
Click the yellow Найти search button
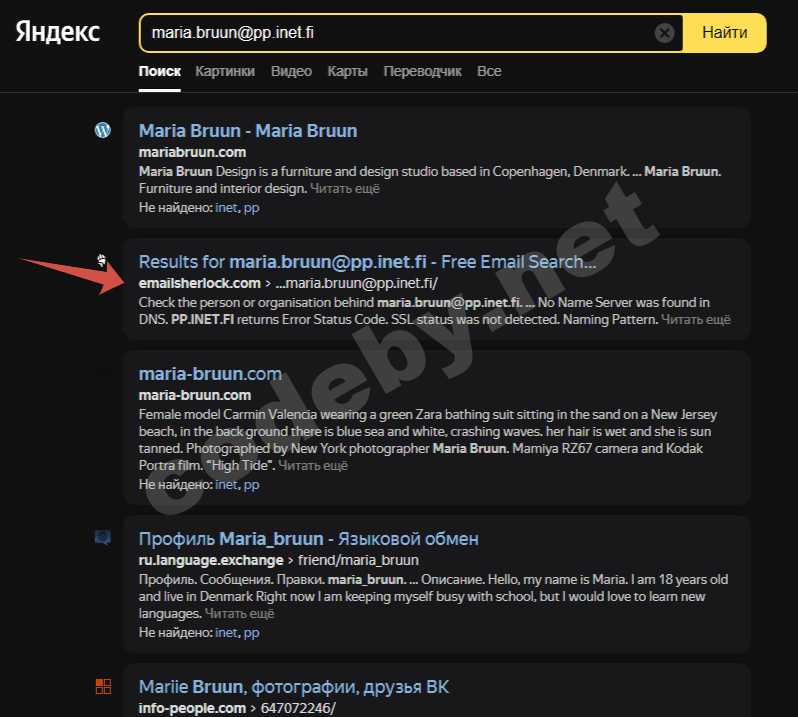(724, 33)
